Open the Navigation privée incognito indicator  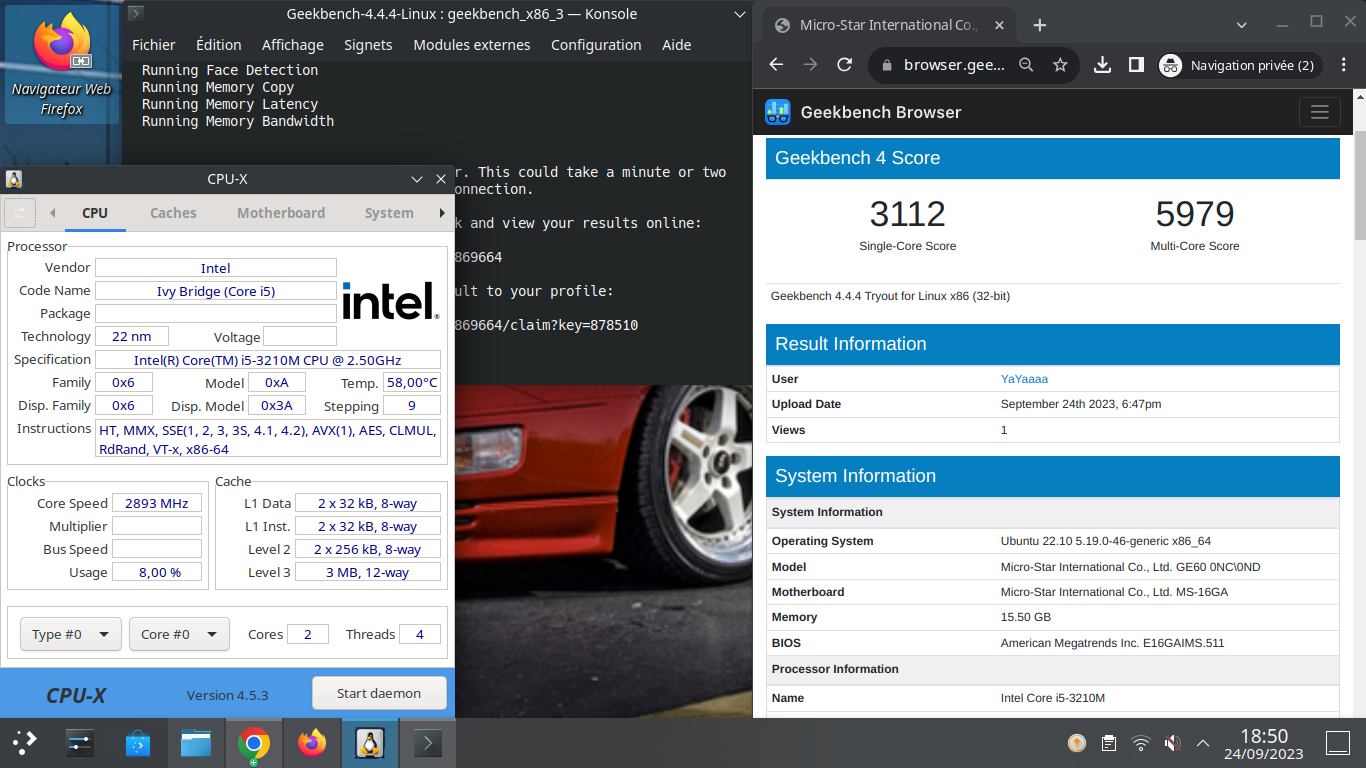(1239, 65)
